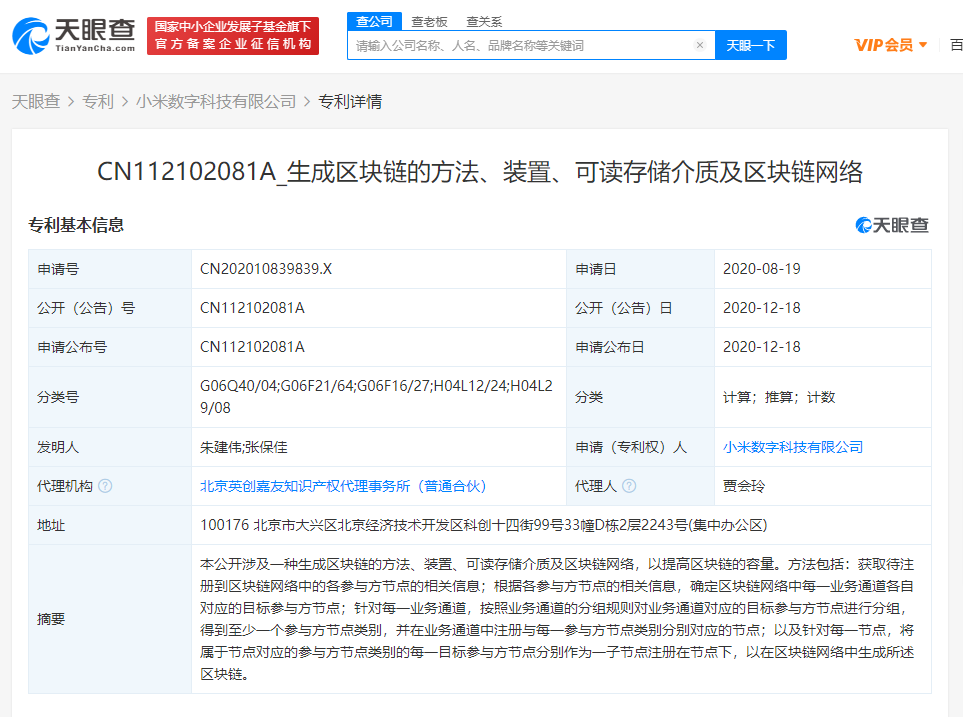Select application number CN202010839839.X
Screen dimensions: 963x717
pos(266,269)
